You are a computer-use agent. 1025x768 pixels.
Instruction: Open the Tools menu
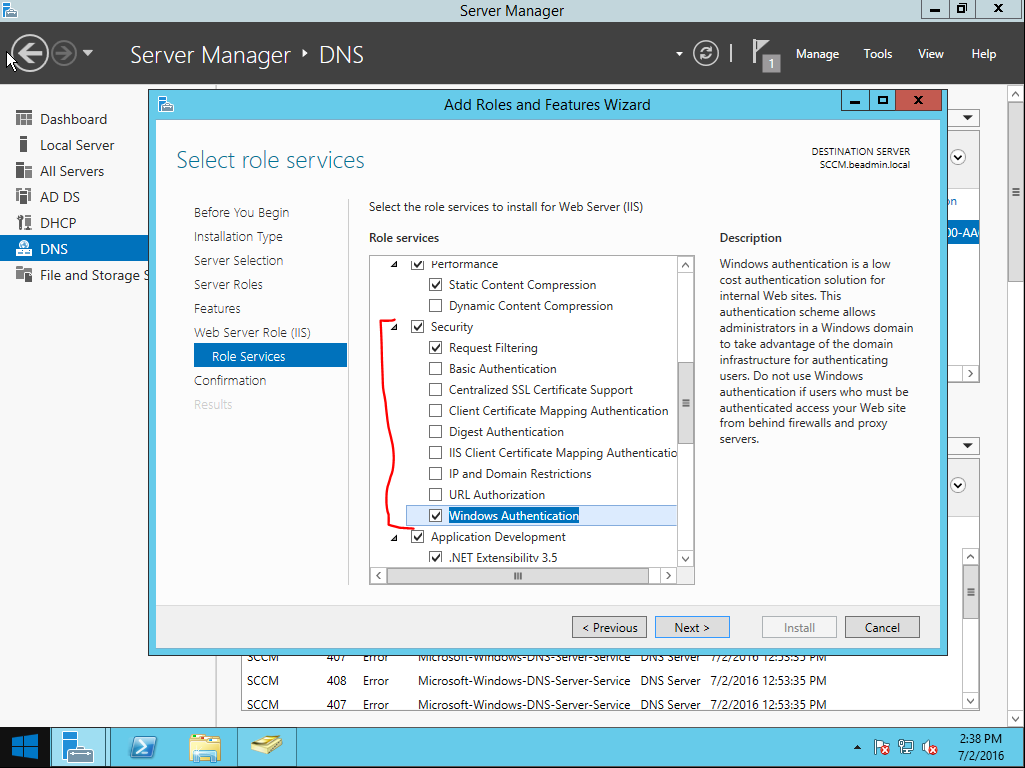click(x=877, y=54)
